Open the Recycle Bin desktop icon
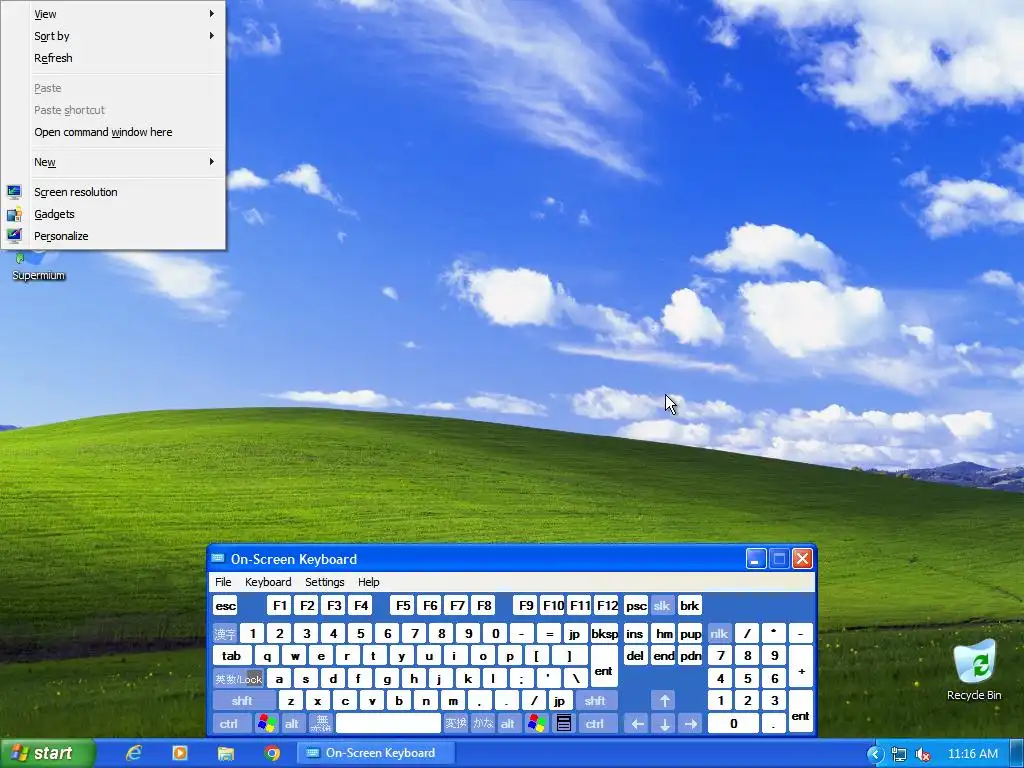 (x=974, y=669)
